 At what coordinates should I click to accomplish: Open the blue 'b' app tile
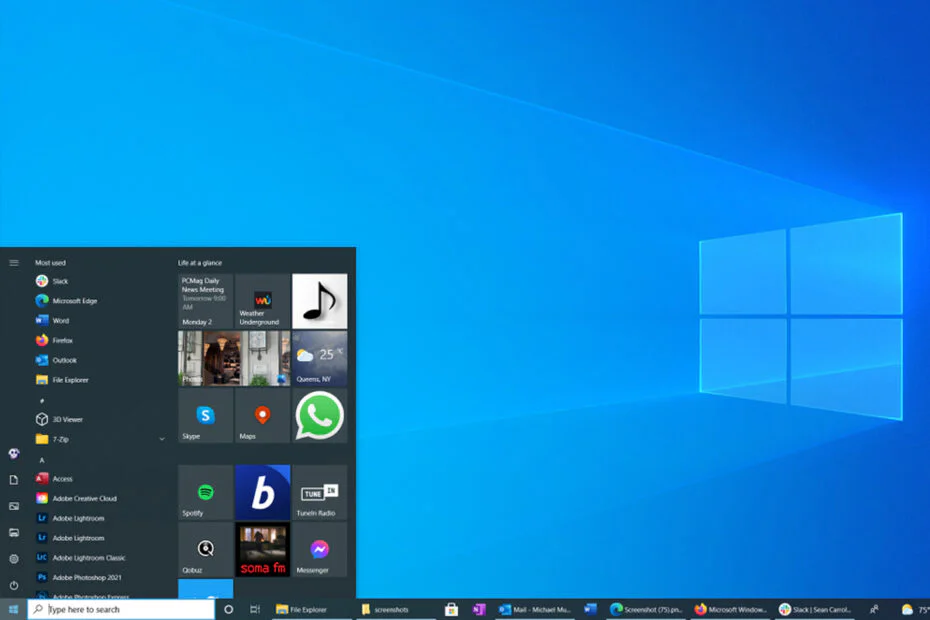tap(262, 492)
